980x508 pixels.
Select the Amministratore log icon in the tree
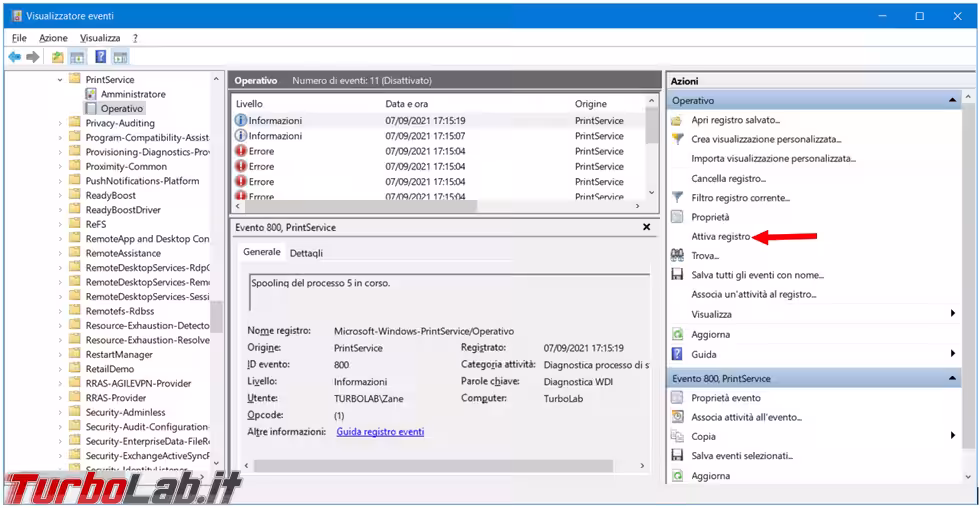click(x=91, y=94)
